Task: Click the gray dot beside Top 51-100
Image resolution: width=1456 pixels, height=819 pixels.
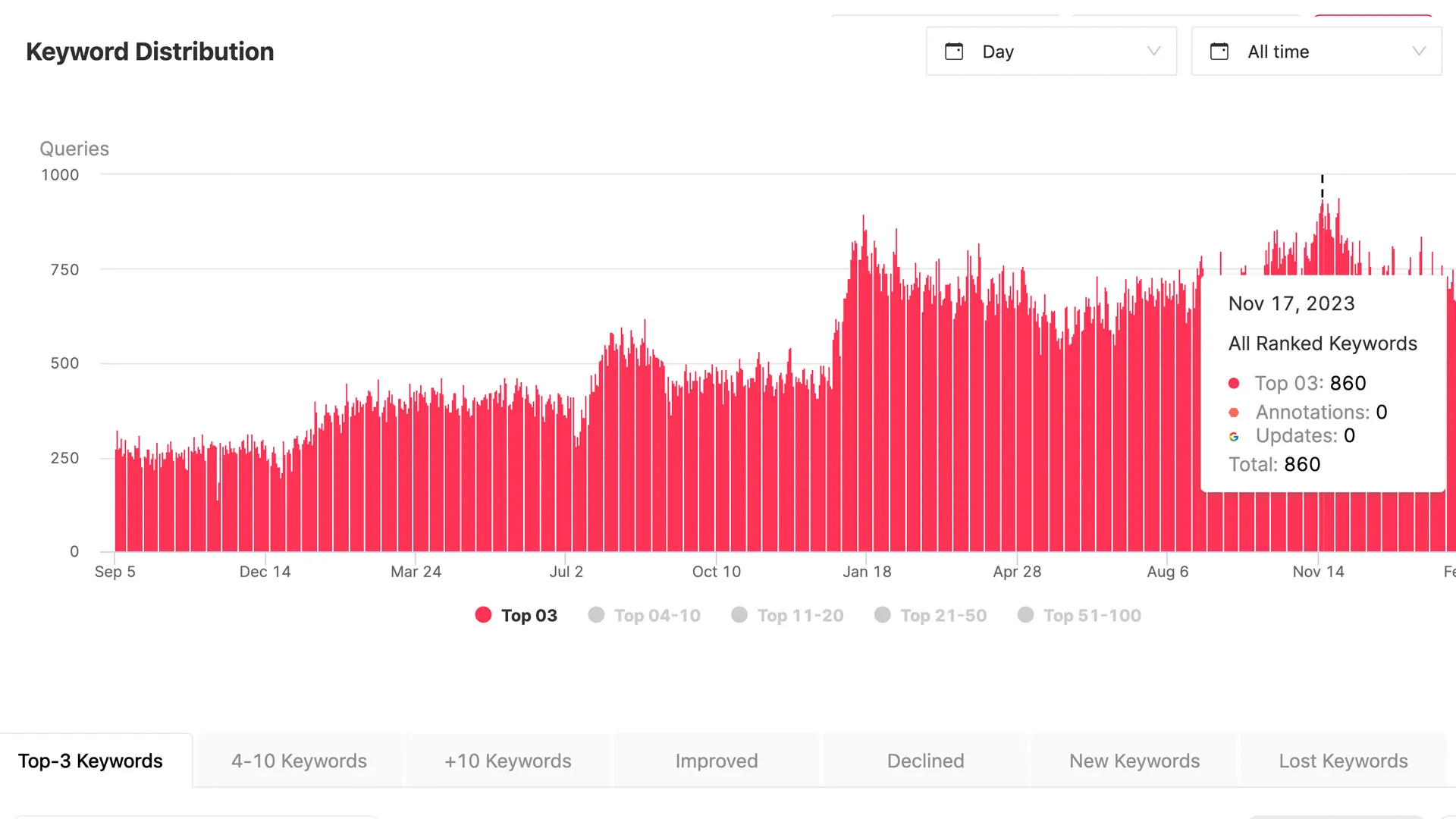Action: click(x=1027, y=615)
